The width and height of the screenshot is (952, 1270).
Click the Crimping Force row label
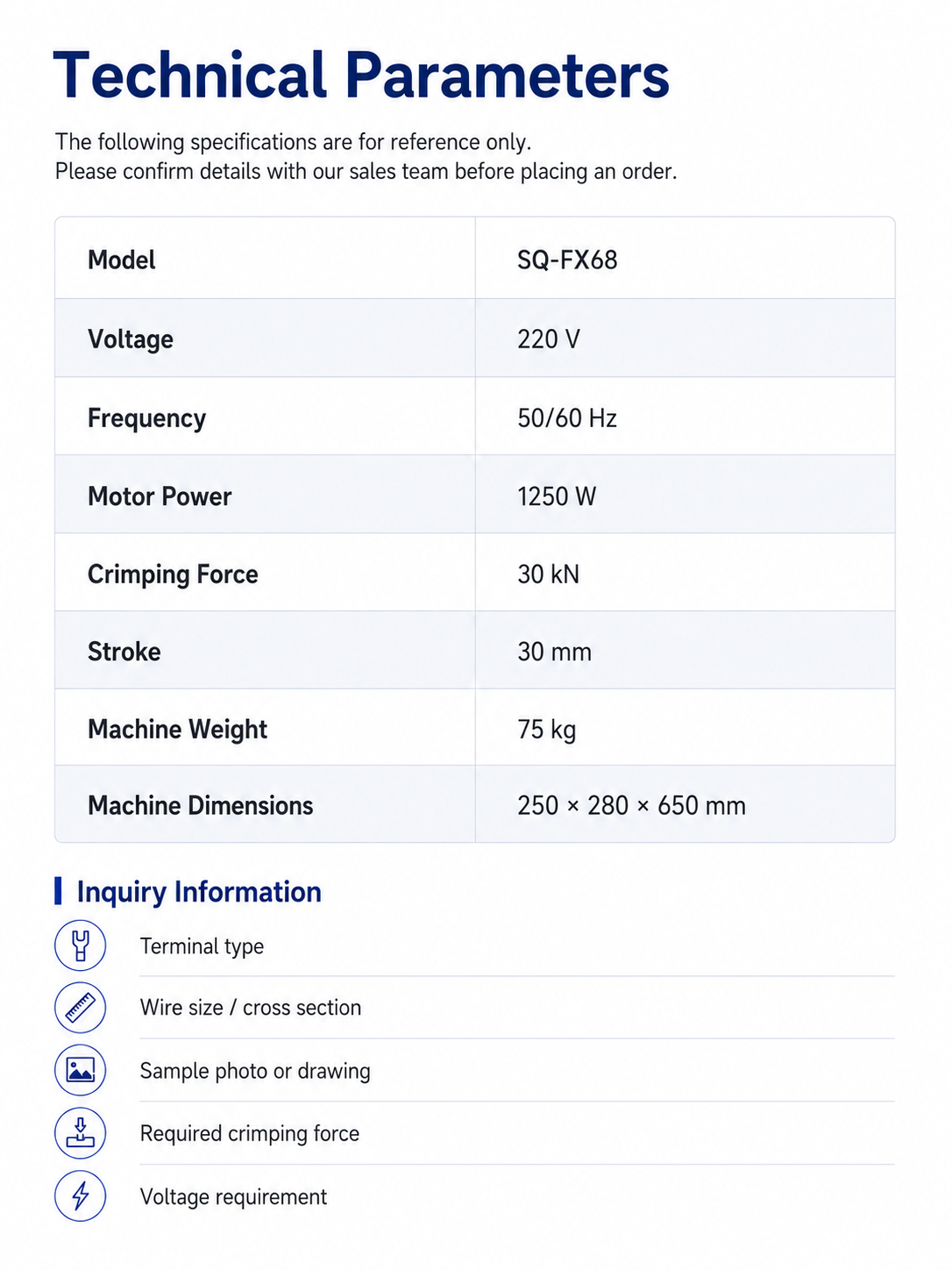pos(173,574)
